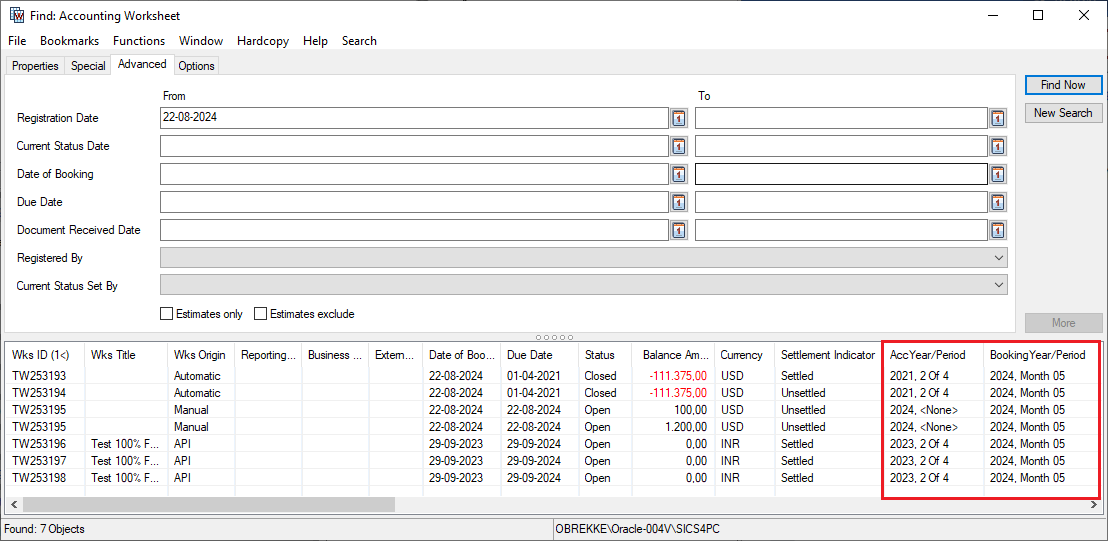
Task: Open calendar for Date of Booking To
Action: coord(997,174)
